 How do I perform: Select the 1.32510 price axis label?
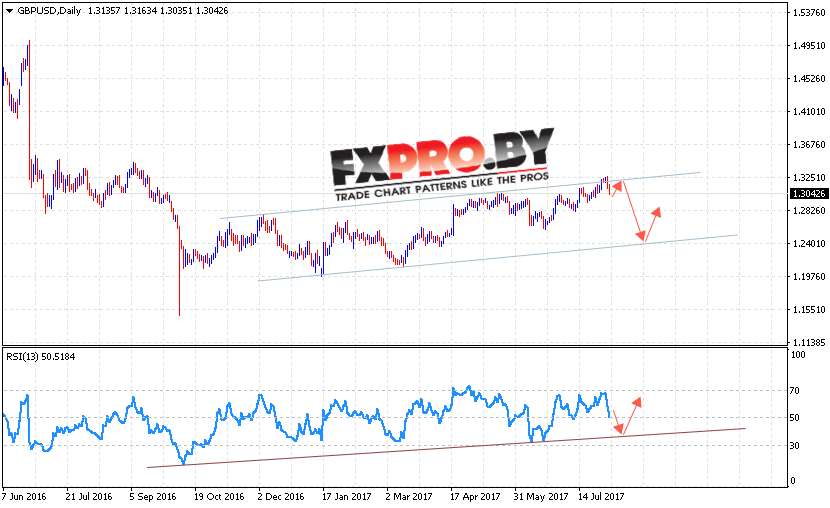(809, 177)
